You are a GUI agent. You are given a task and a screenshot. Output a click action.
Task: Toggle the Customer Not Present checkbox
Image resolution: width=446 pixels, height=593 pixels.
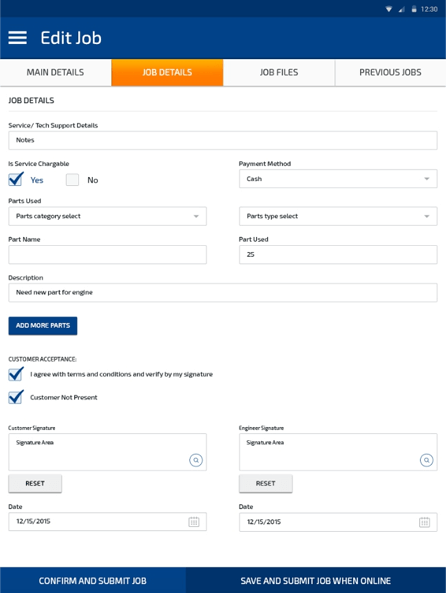pos(16,397)
